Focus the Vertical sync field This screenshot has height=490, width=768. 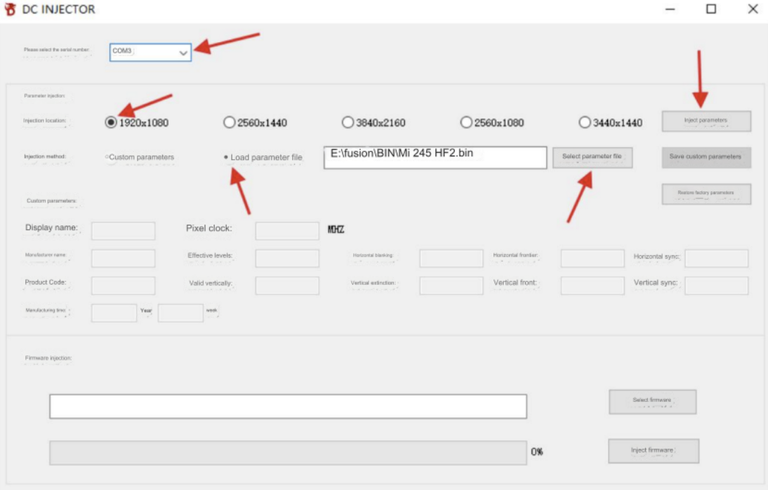click(717, 286)
